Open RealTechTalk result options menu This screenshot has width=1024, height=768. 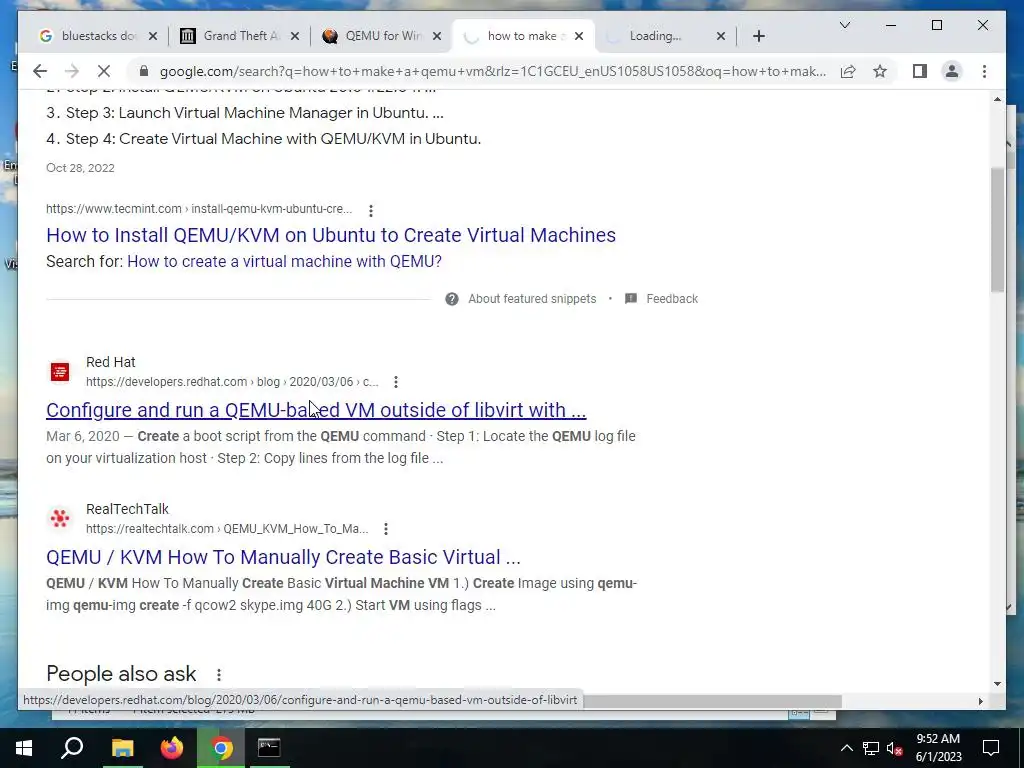385,528
